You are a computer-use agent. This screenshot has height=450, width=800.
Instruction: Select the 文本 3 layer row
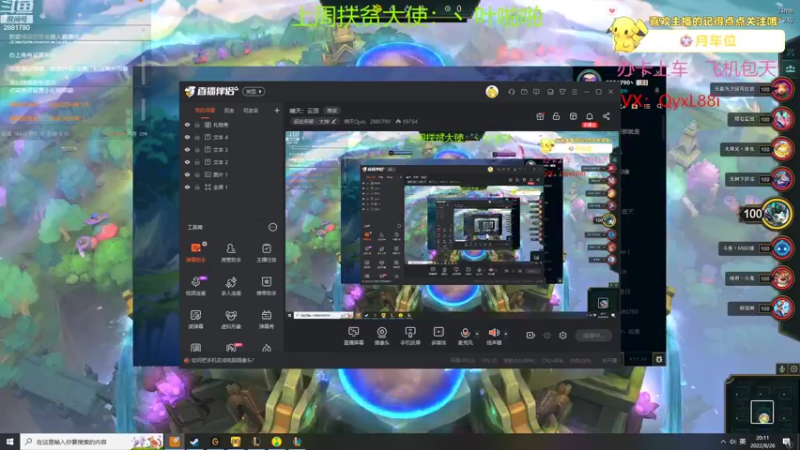[232, 149]
